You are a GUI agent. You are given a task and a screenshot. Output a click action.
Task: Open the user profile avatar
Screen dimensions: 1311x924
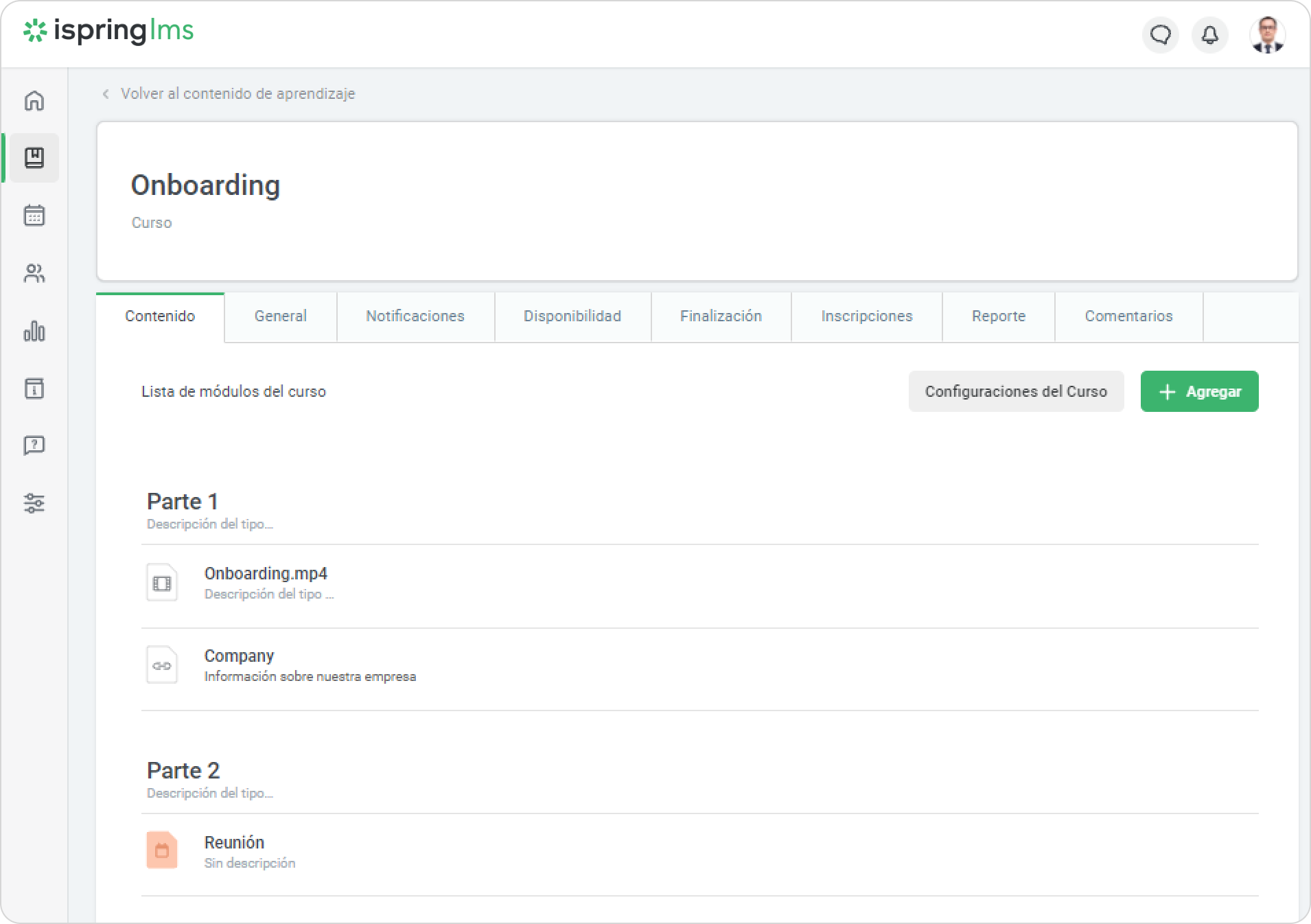[1267, 34]
